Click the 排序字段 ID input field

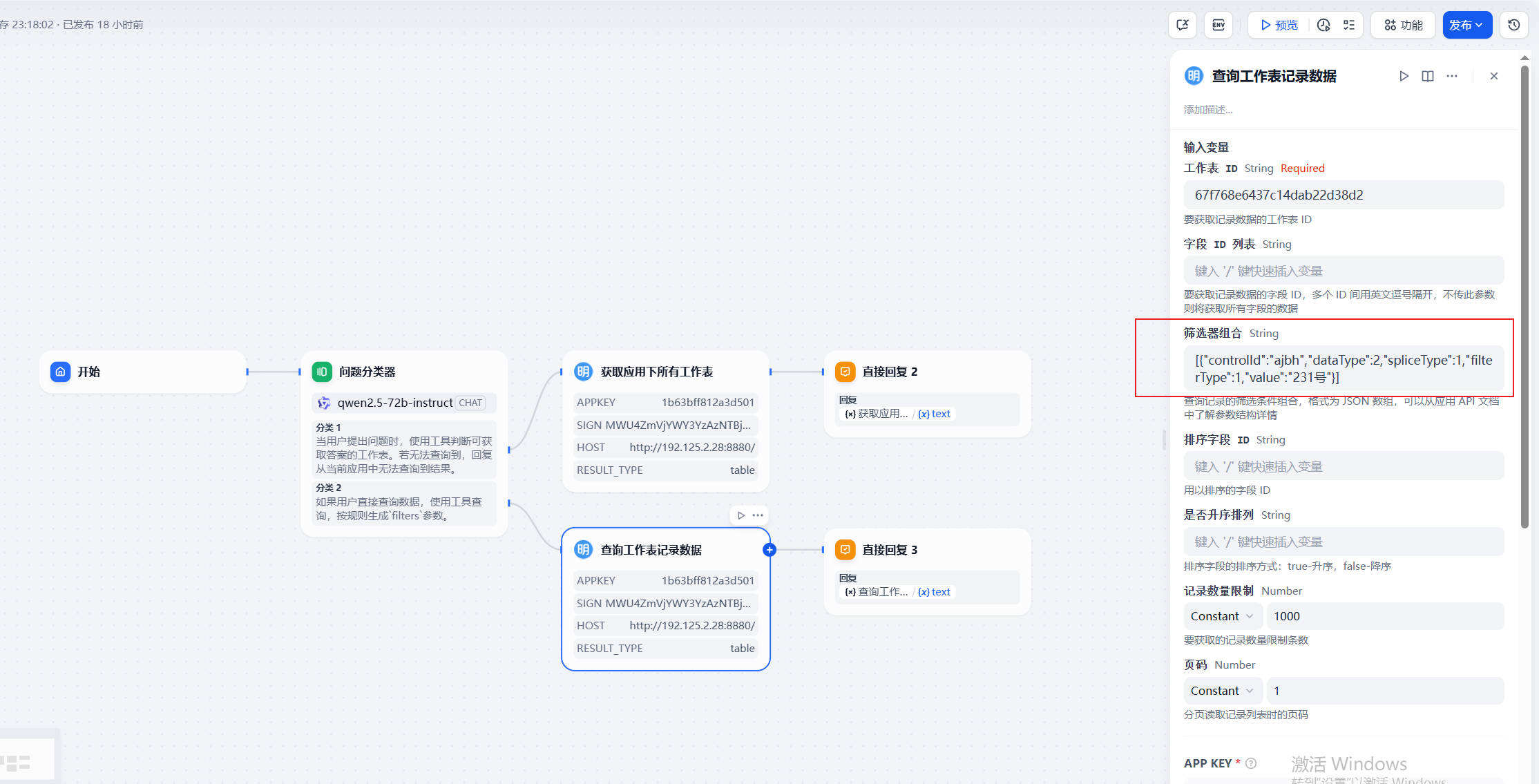pos(1343,466)
